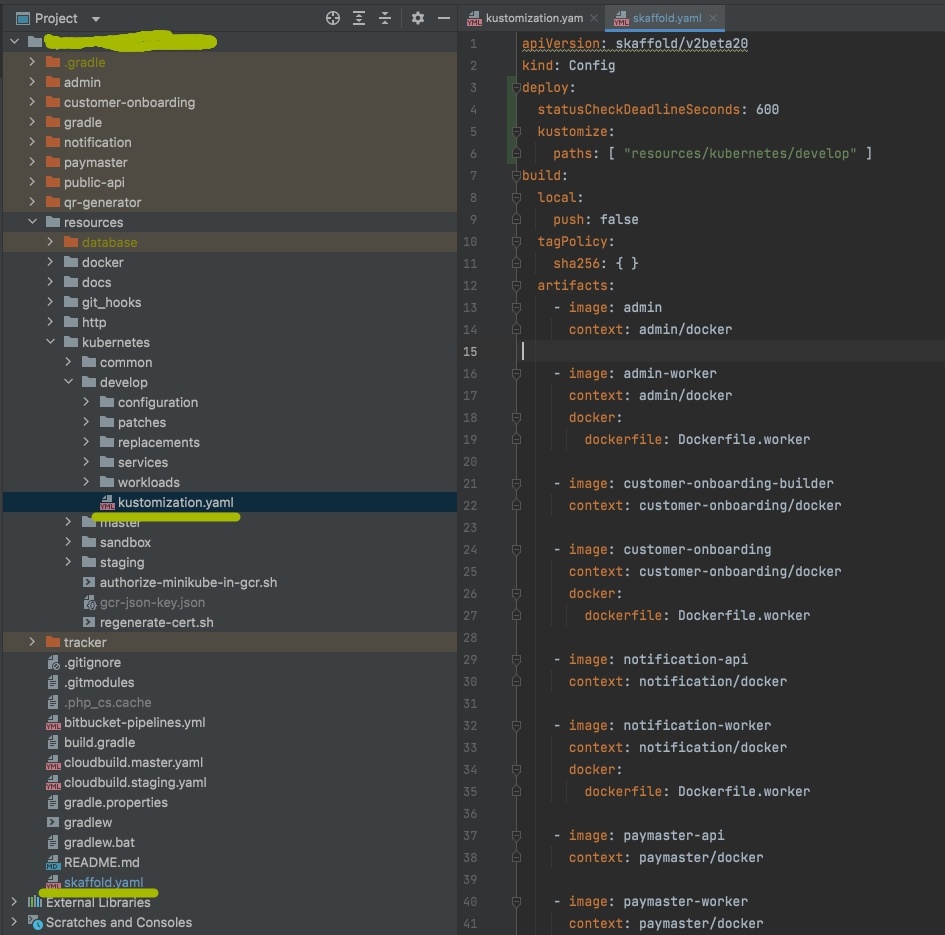
Task: Click line number 15 in the editor gutter
Action: click(x=471, y=351)
